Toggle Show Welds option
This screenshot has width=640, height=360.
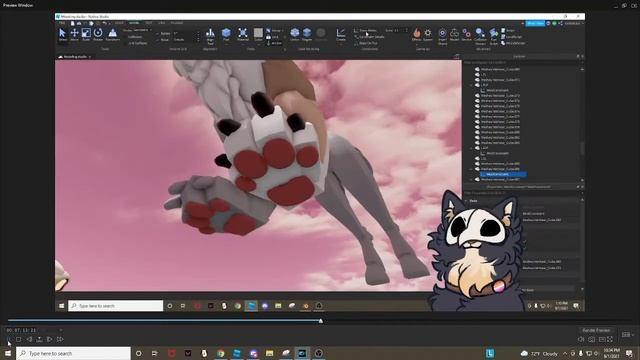click(x=365, y=31)
